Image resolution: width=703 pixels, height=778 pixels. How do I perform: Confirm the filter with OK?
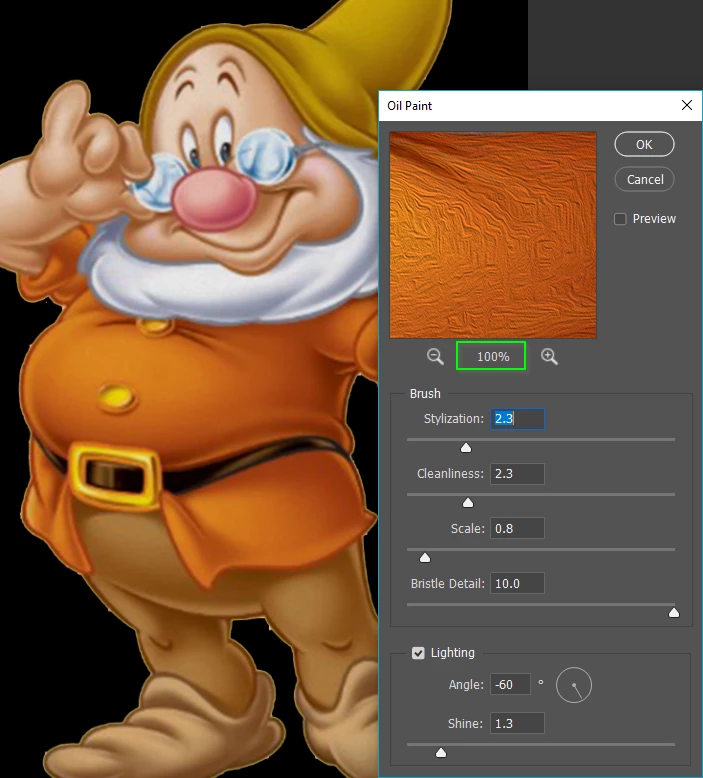click(644, 144)
